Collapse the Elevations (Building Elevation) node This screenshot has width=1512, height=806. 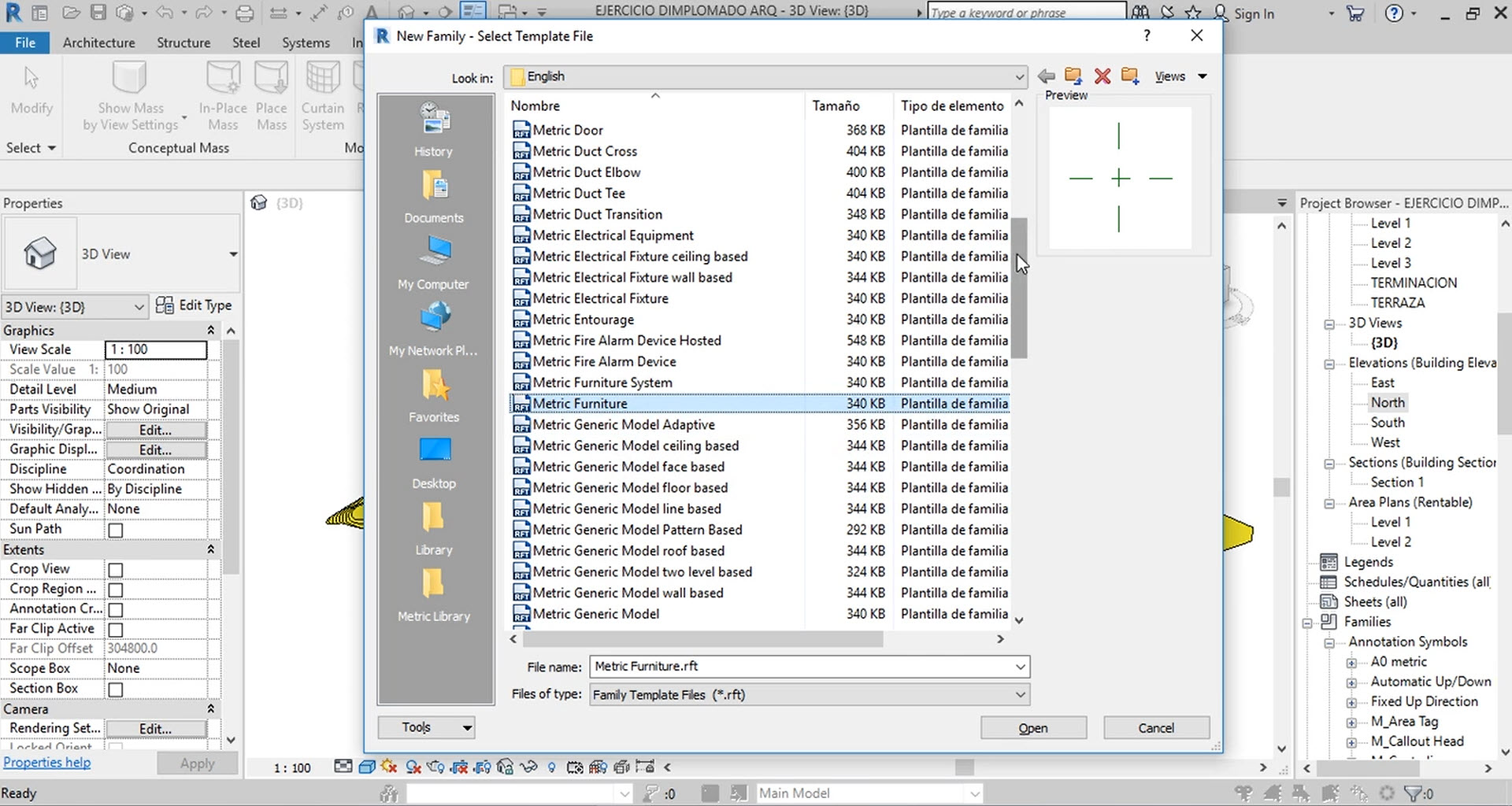[x=1329, y=364]
